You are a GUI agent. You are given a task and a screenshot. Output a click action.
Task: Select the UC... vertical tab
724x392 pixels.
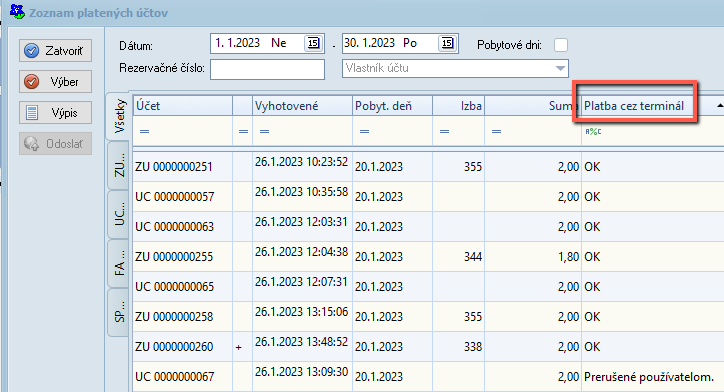(x=119, y=214)
